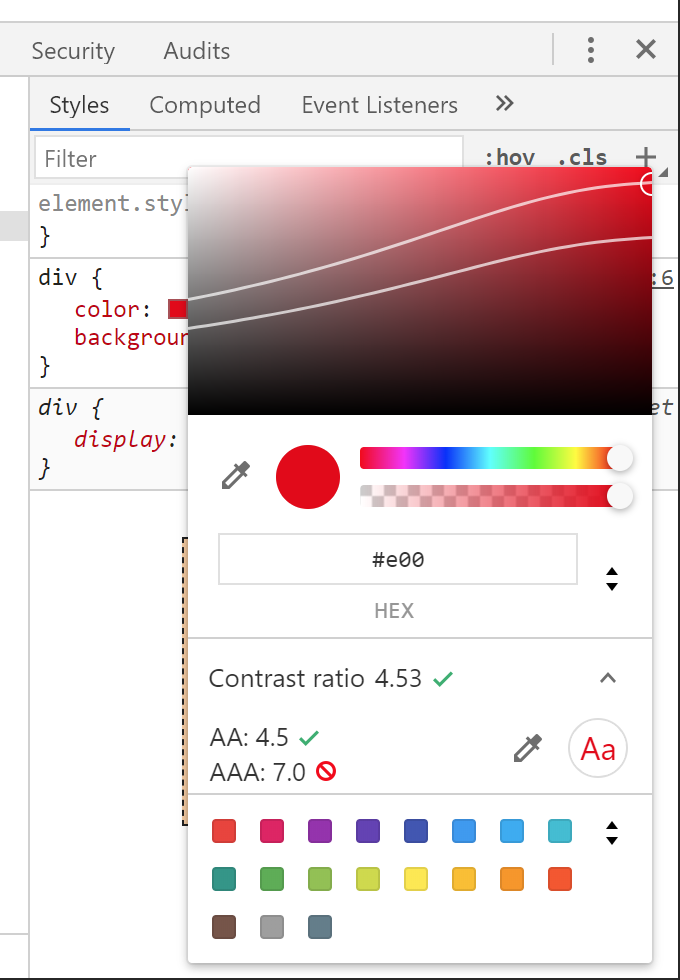Viewport: 680px width, 980px height.
Task: Close the DevTools panel
Action: click(646, 50)
